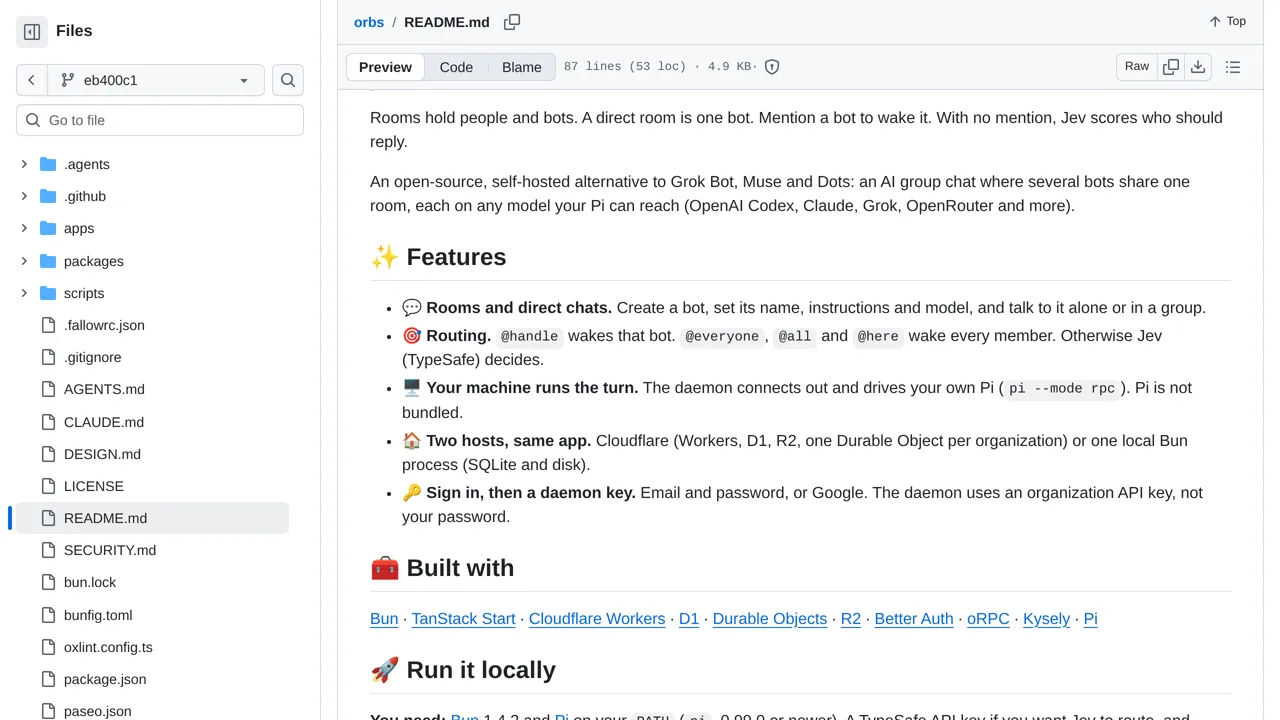Copy the README.md file path
The image size is (1280, 720).
click(x=512, y=22)
